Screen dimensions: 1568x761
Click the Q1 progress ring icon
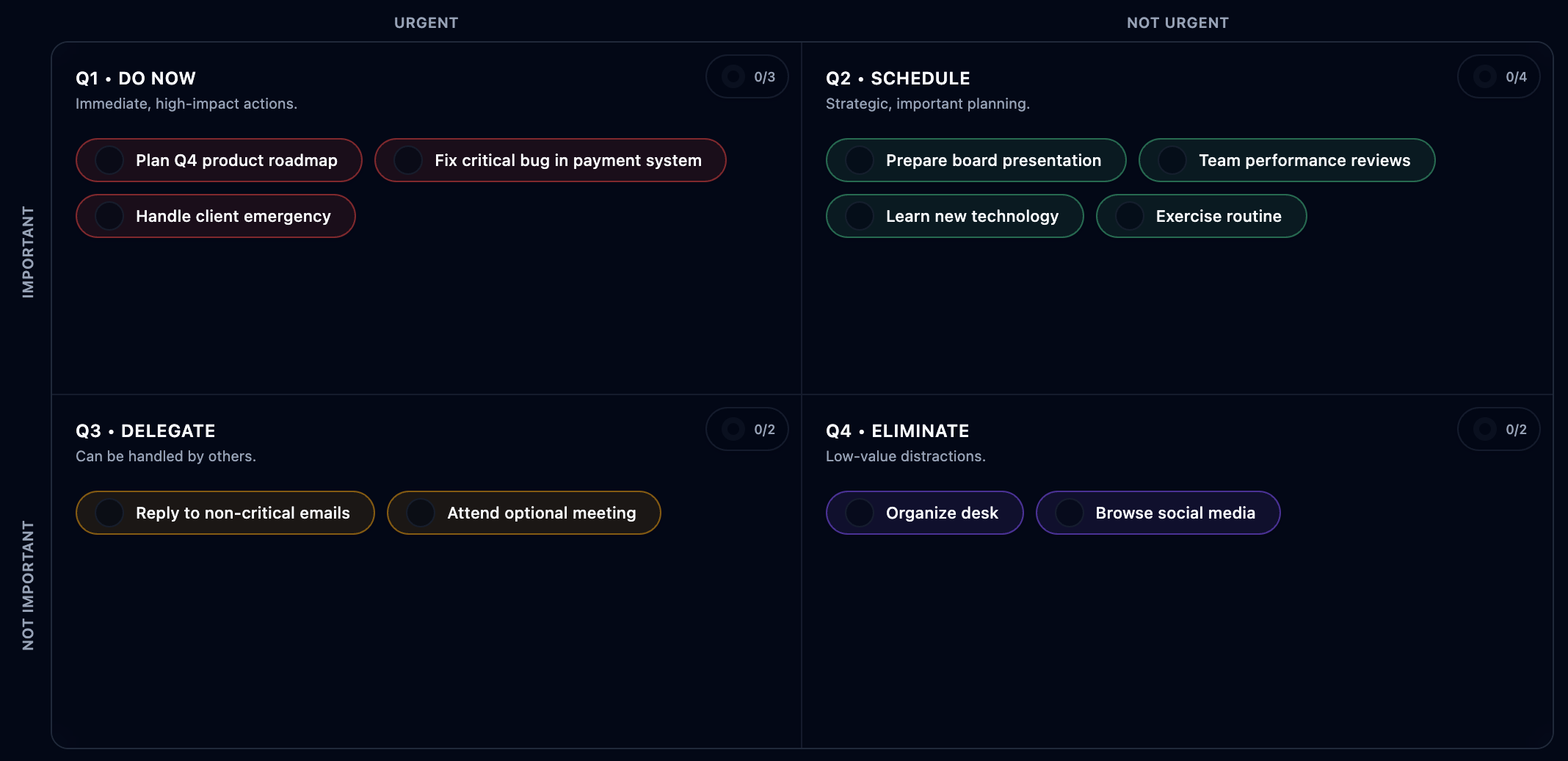pos(733,76)
